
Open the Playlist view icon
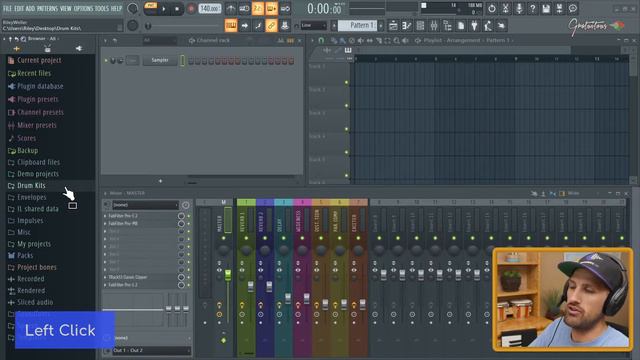(x=393, y=26)
